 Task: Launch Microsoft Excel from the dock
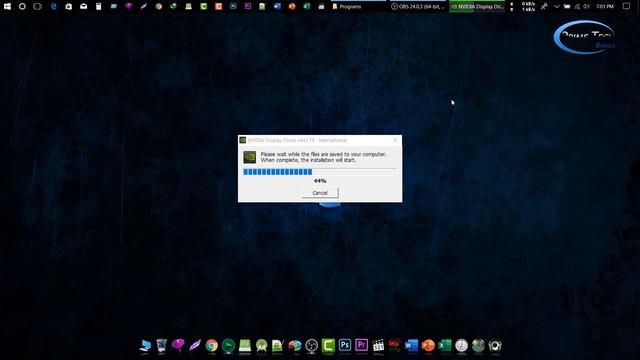point(445,345)
